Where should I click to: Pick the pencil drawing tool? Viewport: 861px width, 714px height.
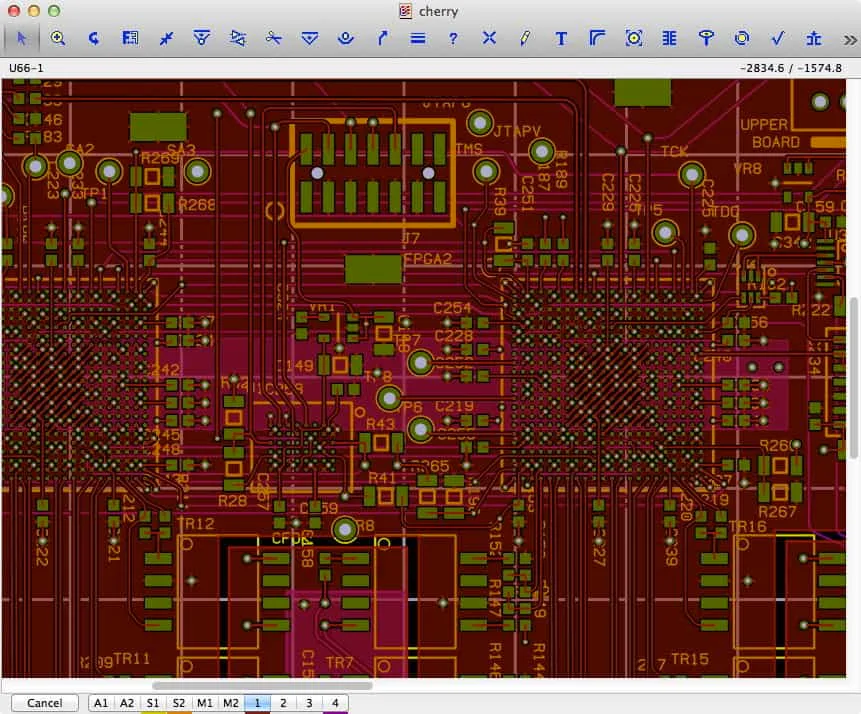(525, 38)
